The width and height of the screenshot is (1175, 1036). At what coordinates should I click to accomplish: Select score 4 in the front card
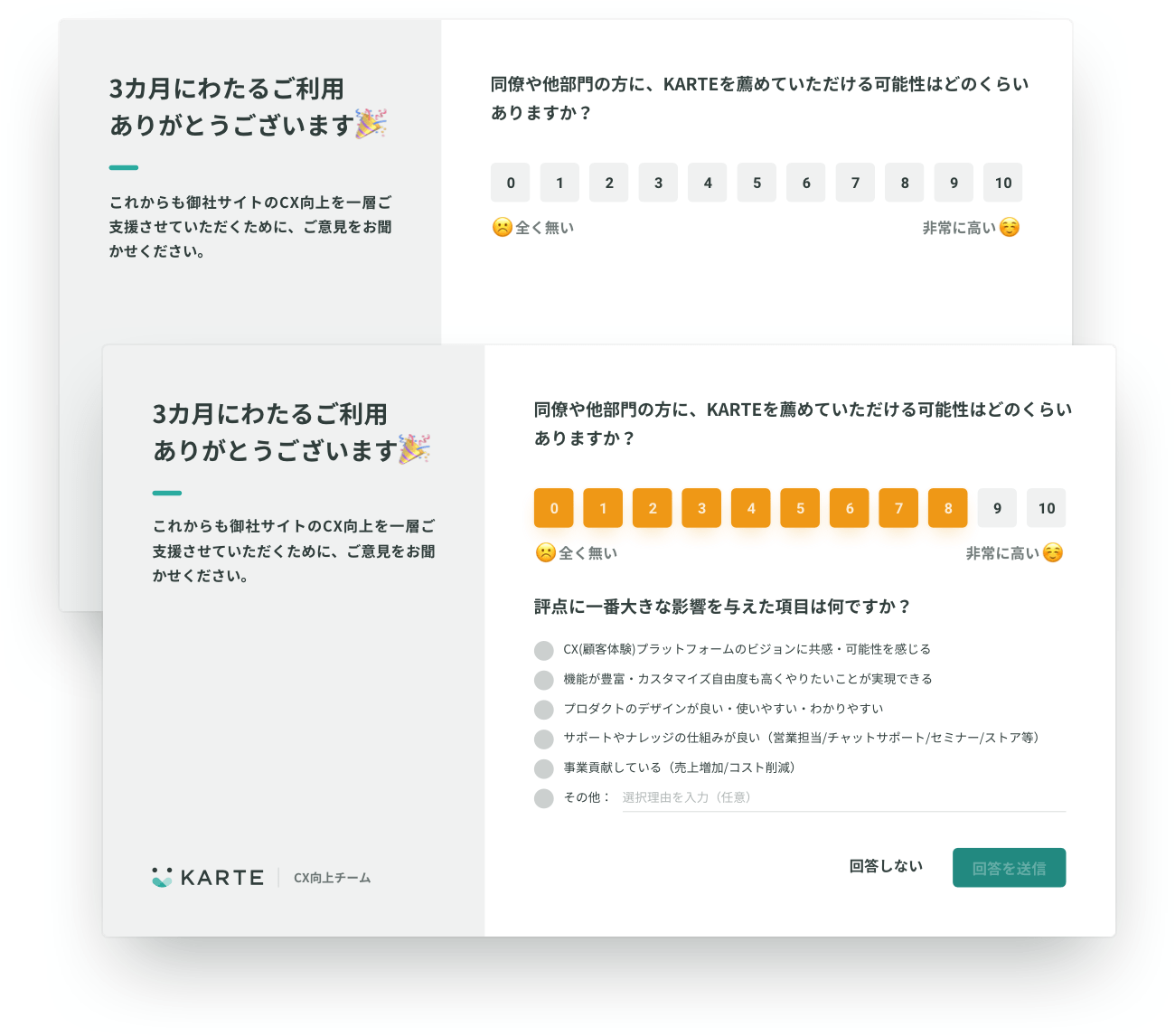tap(751, 508)
